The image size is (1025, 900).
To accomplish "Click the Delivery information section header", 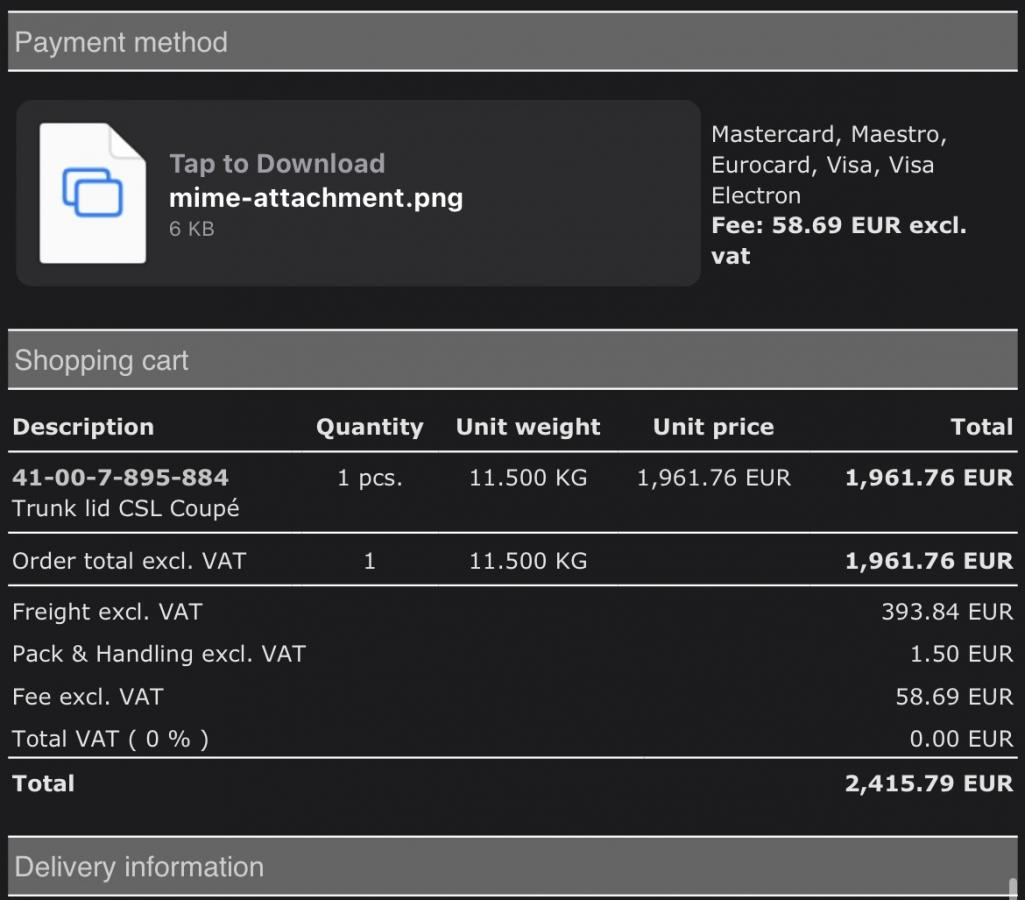I will point(139,867).
